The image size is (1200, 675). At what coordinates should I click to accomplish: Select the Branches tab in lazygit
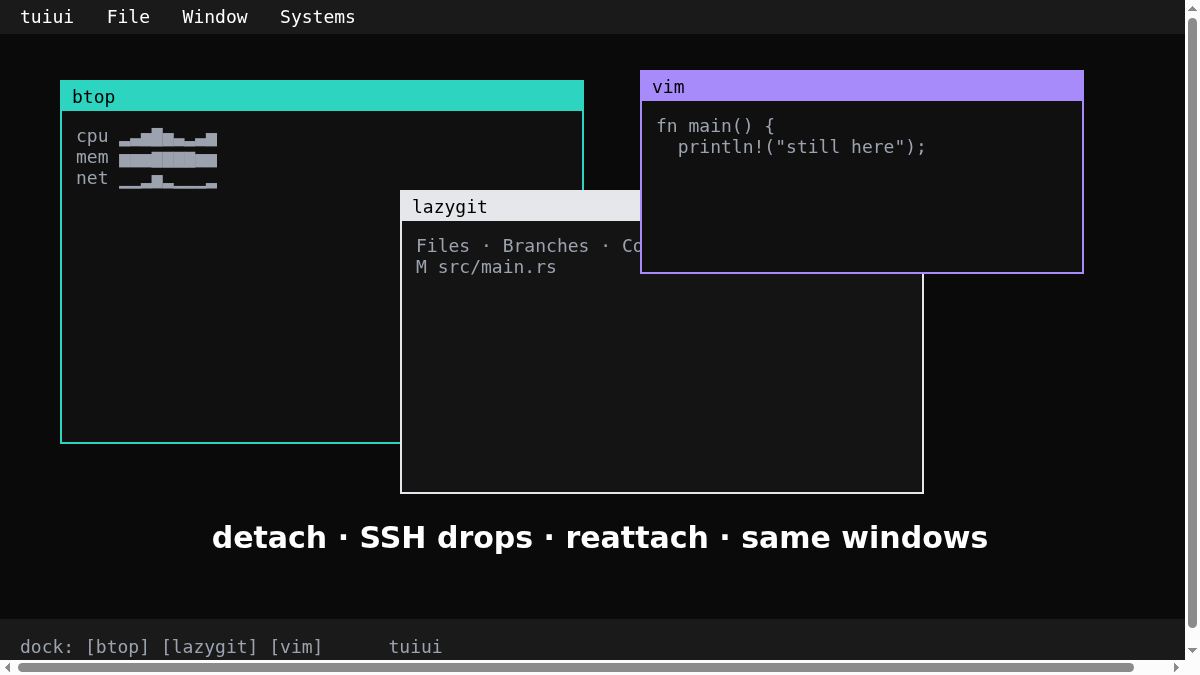pos(546,246)
